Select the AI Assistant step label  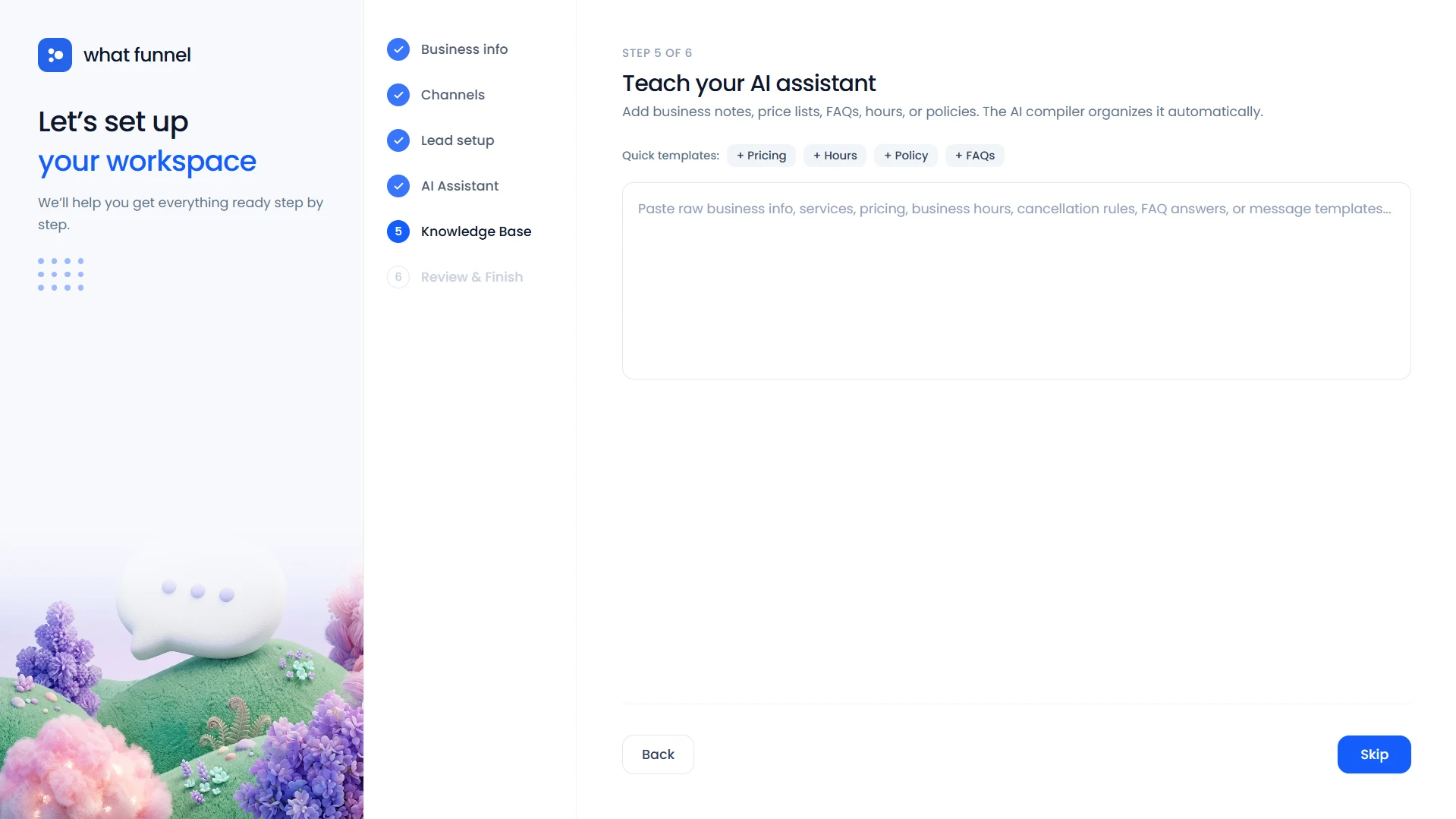click(460, 186)
